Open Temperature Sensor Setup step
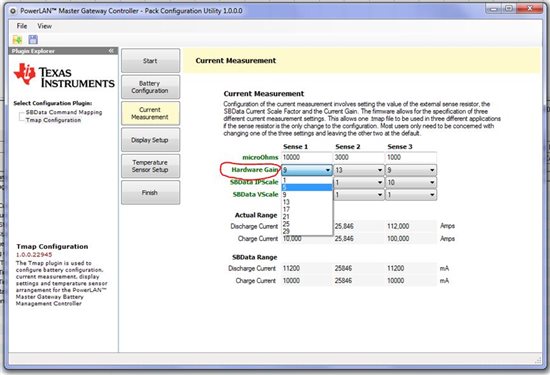 (150, 166)
